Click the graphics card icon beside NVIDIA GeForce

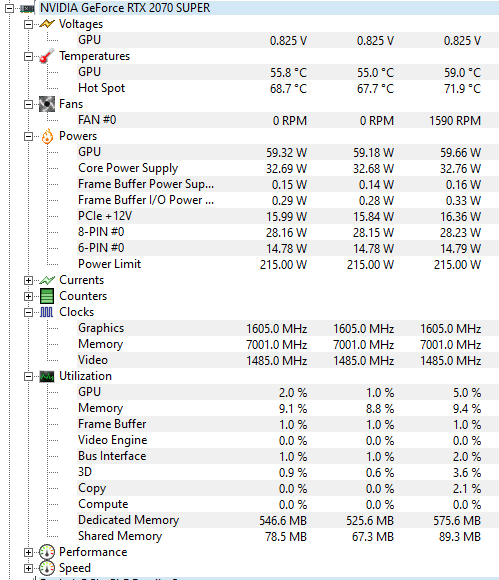point(27,8)
